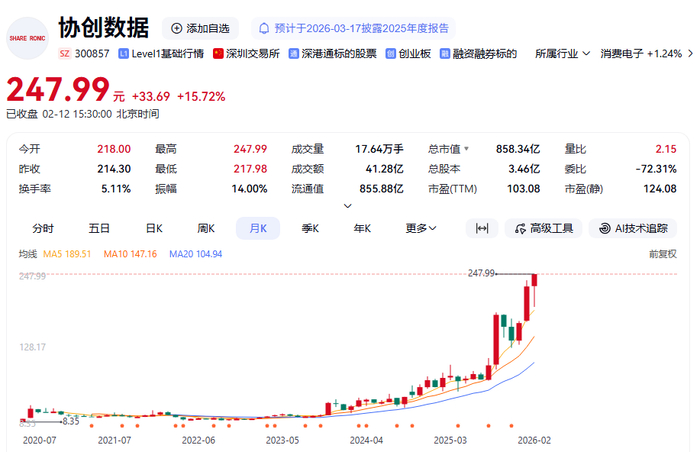Click the 128.17 price axis label

[32, 347]
